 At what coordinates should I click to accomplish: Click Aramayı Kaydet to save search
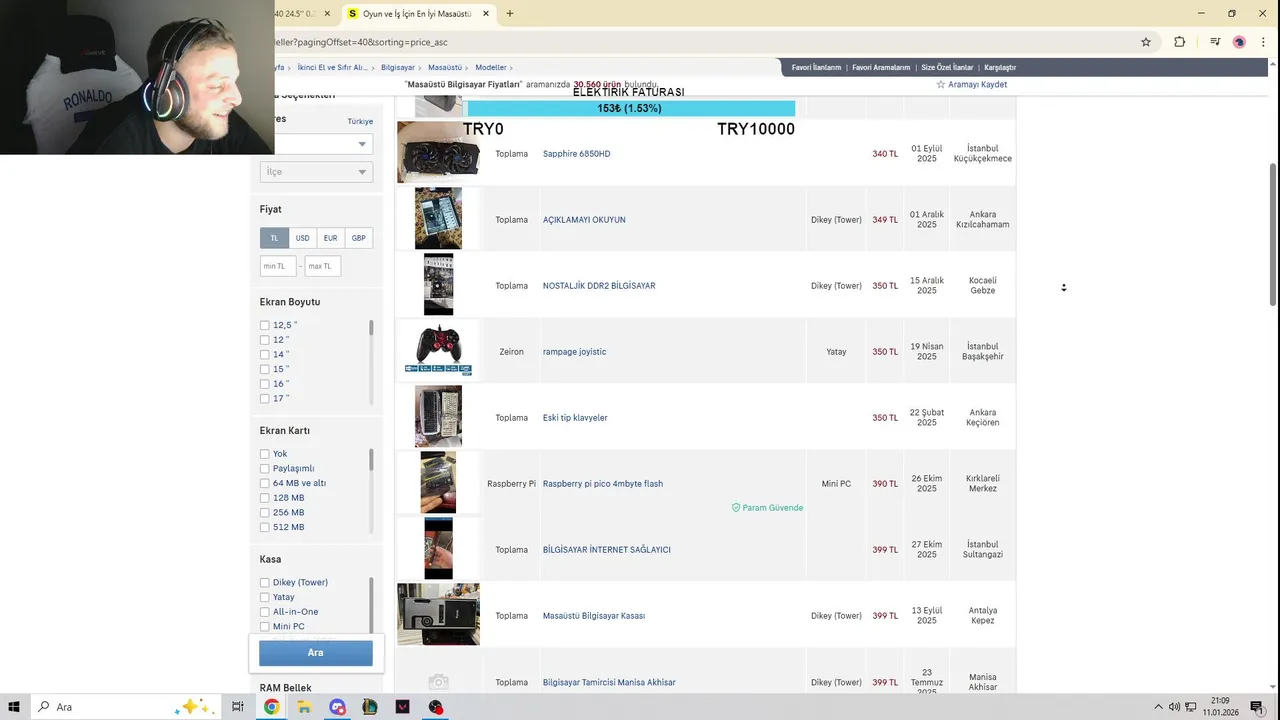(x=977, y=85)
